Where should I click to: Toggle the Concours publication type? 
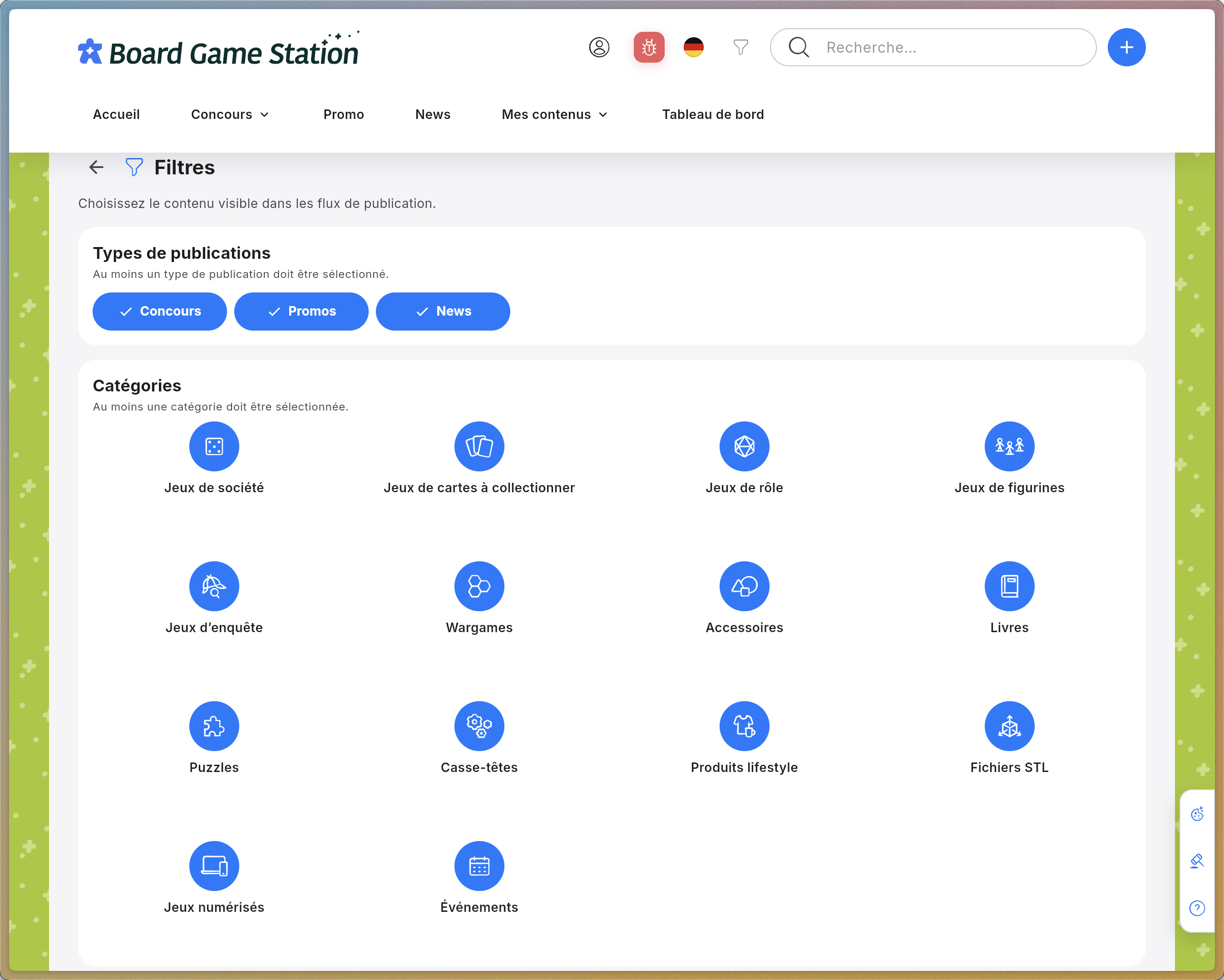pyautogui.click(x=159, y=311)
